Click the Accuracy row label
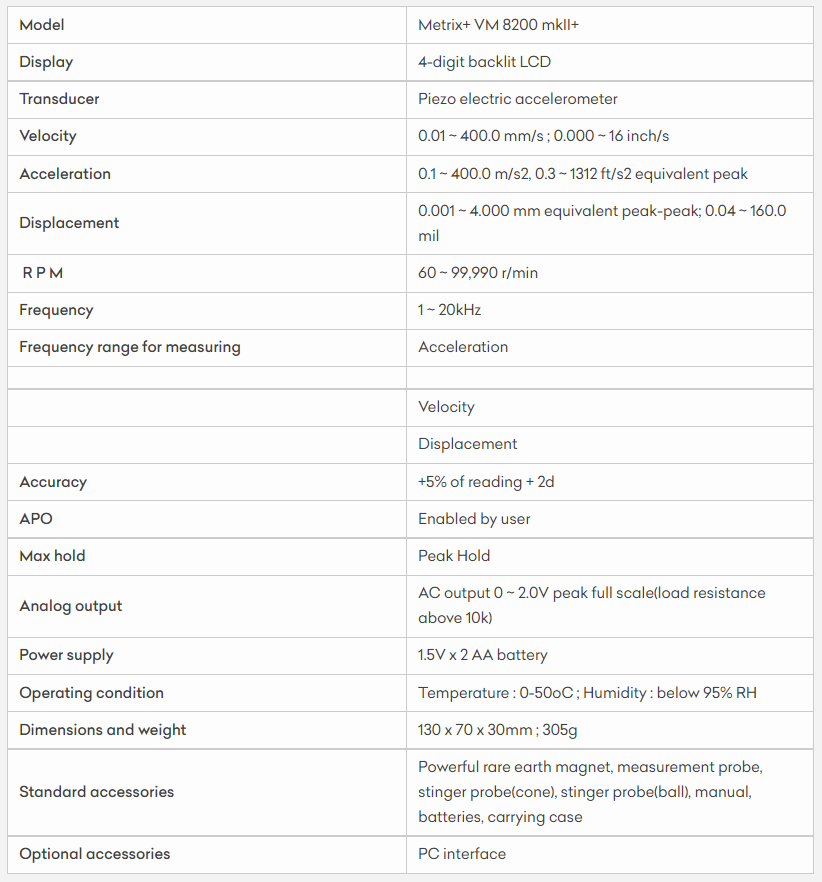Screen dimensions: 822x882 (x=53, y=482)
